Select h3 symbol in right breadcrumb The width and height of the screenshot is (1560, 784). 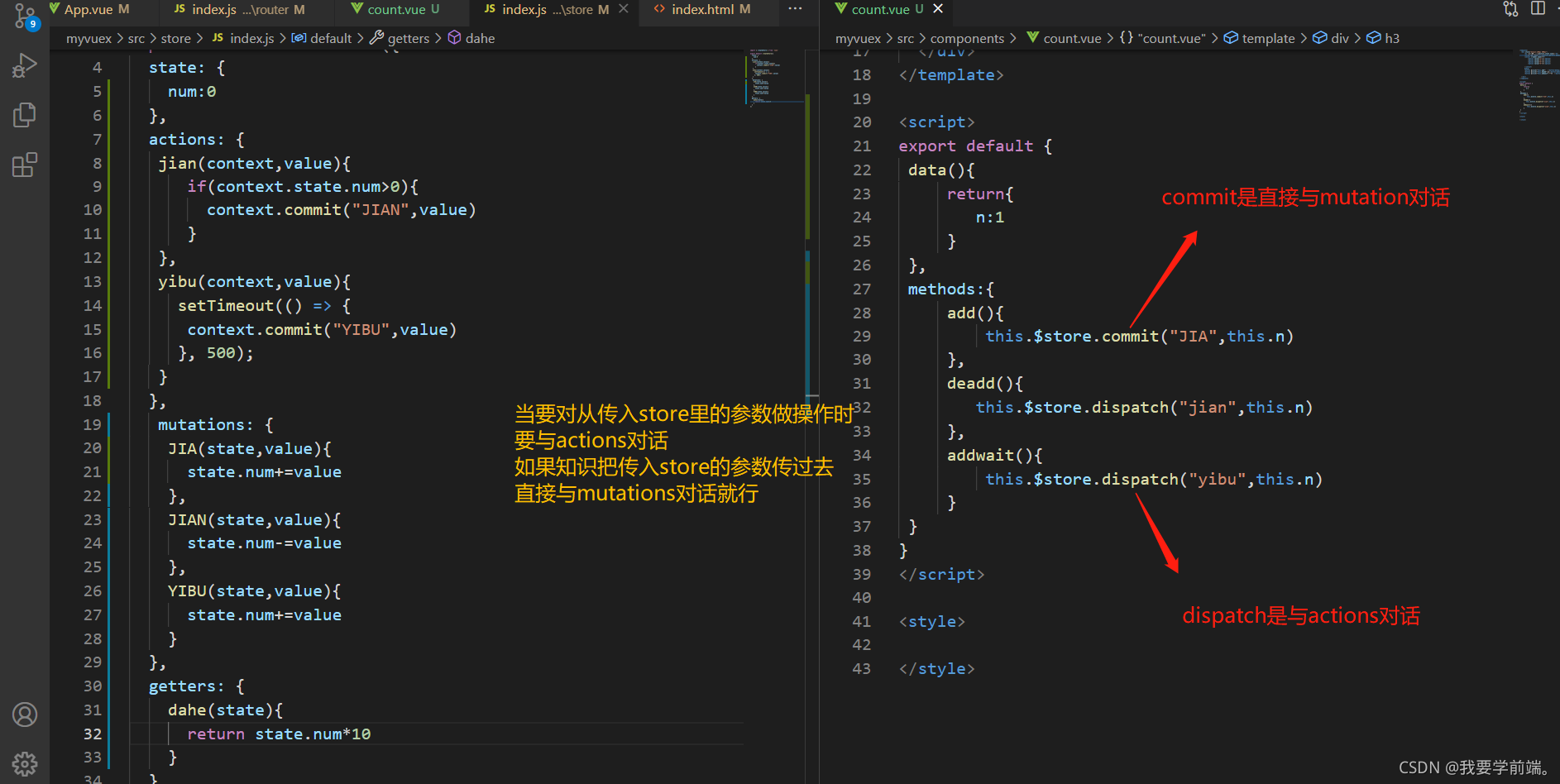[1383, 38]
